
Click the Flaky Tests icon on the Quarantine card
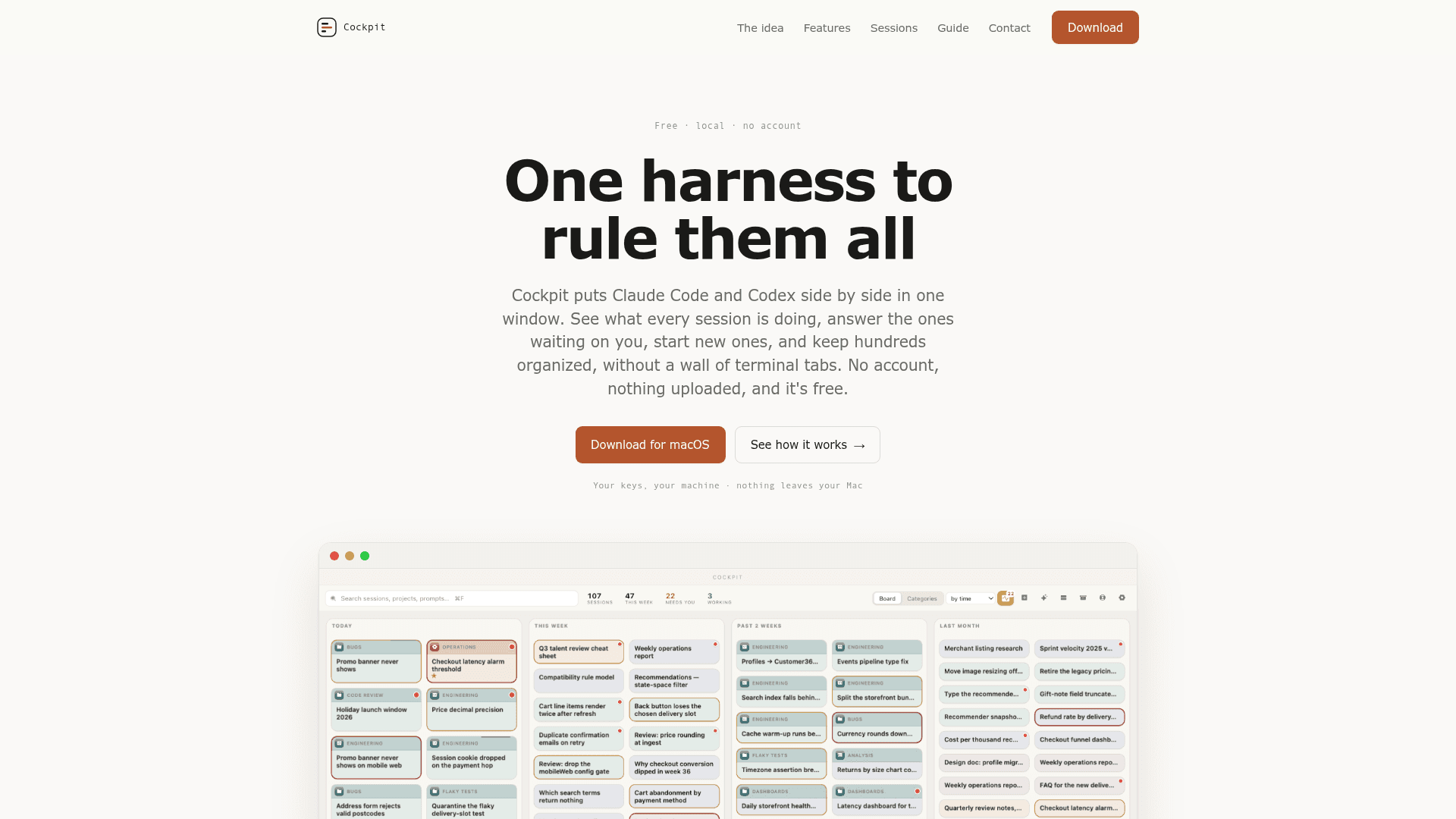435,791
